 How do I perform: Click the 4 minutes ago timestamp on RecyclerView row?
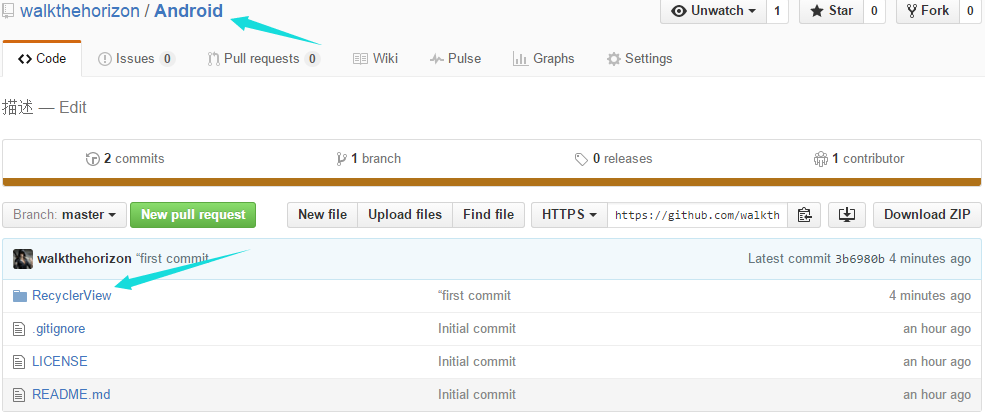[x=930, y=296]
